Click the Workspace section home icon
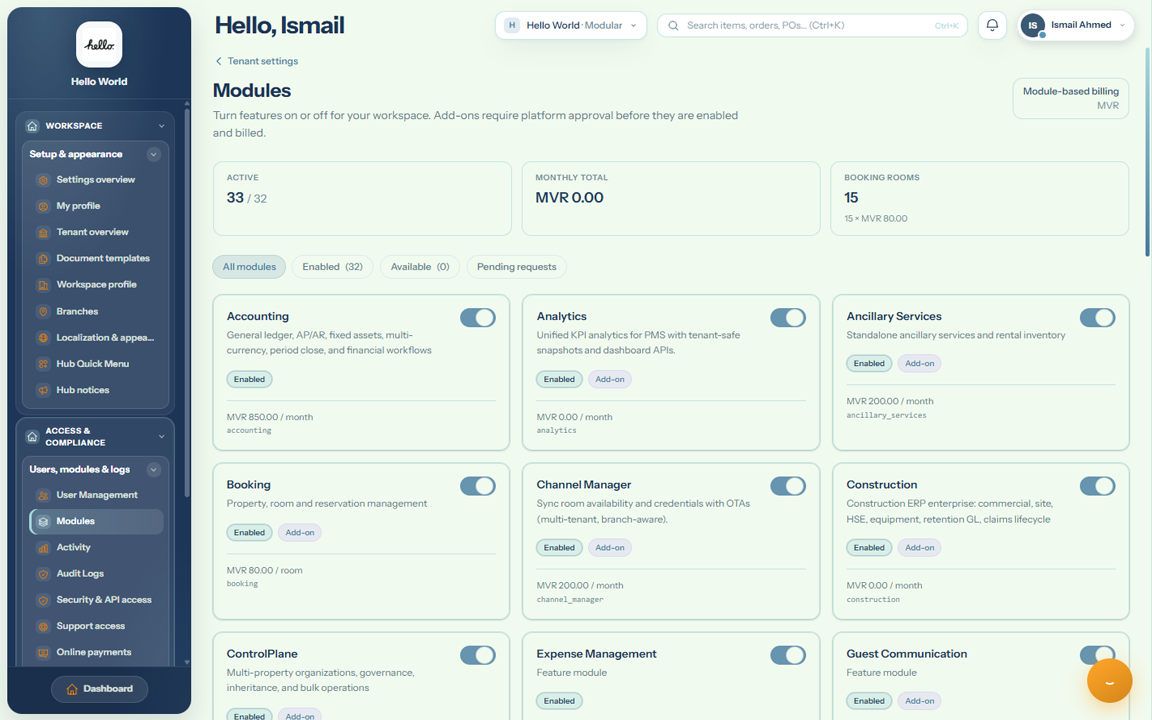Viewport: 1152px width, 720px height. (32, 126)
